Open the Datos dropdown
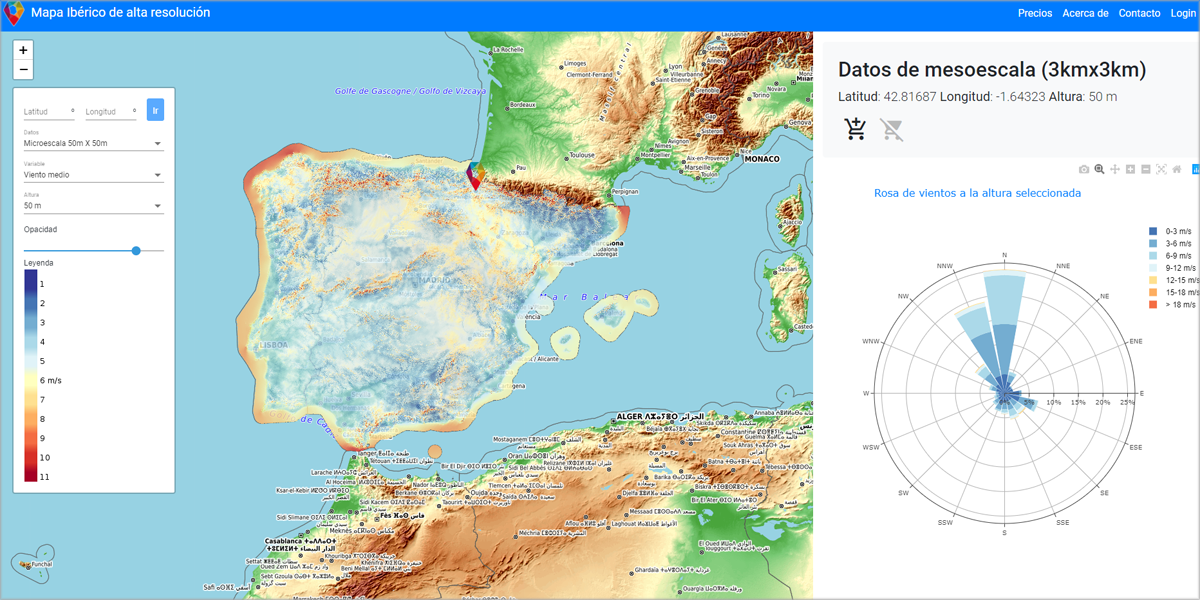 tap(93, 143)
